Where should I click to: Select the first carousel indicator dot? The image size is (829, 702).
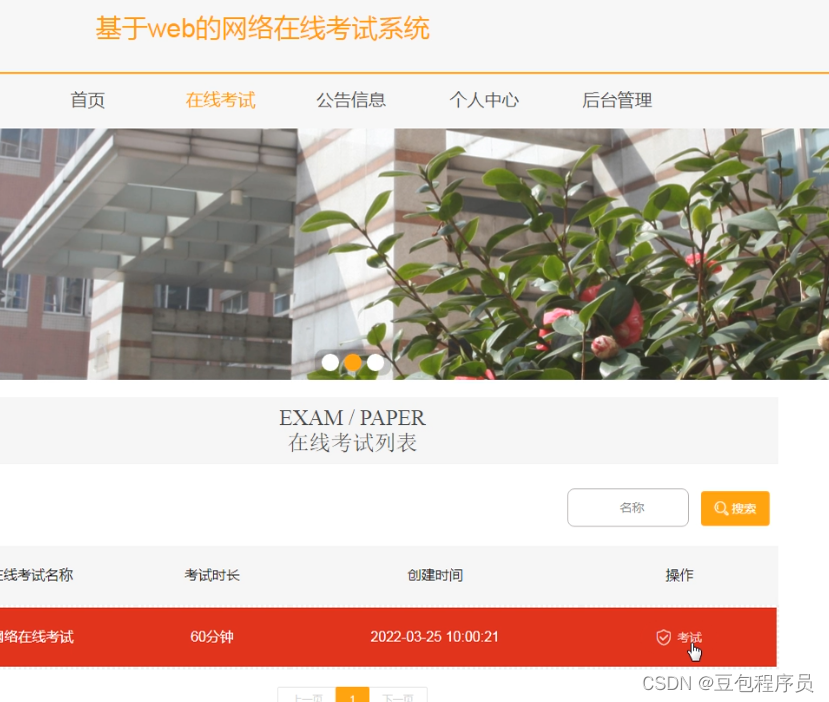tap(331, 362)
